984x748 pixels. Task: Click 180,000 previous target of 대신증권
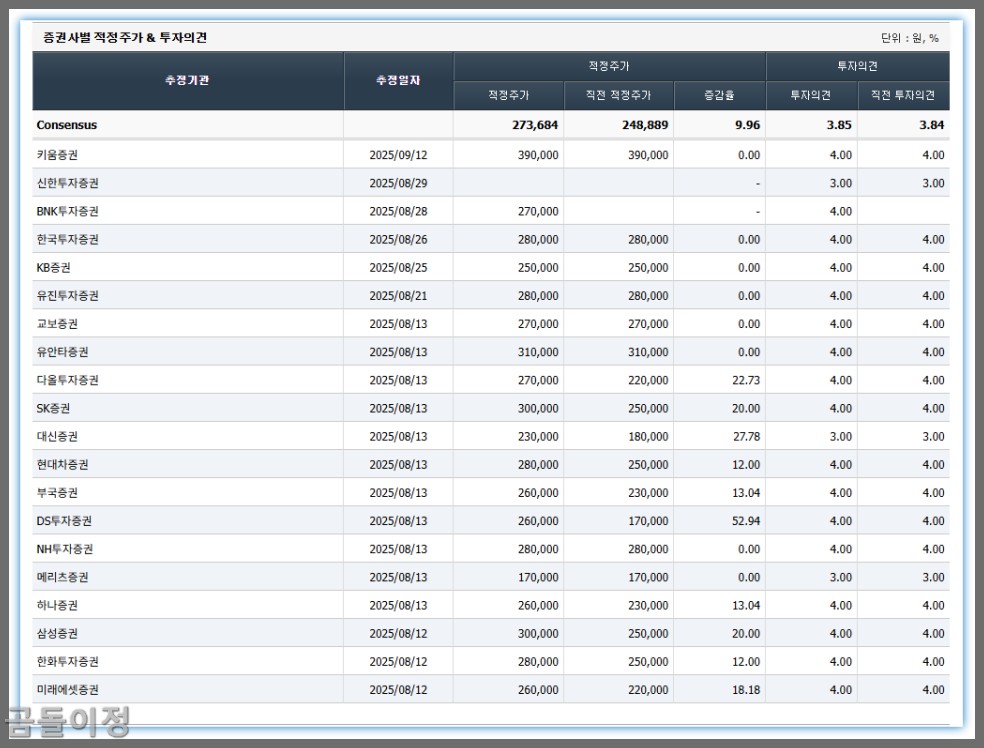648,437
